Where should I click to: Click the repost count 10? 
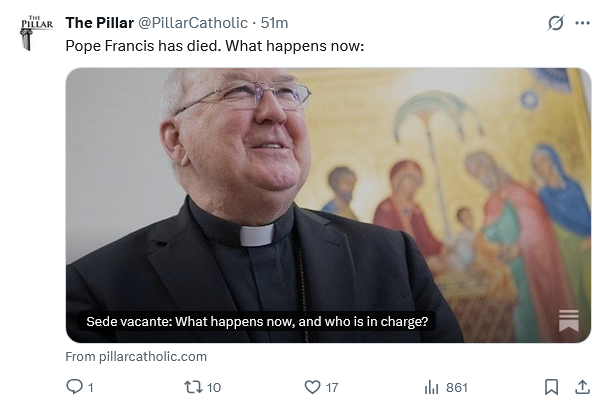pos(214,387)
